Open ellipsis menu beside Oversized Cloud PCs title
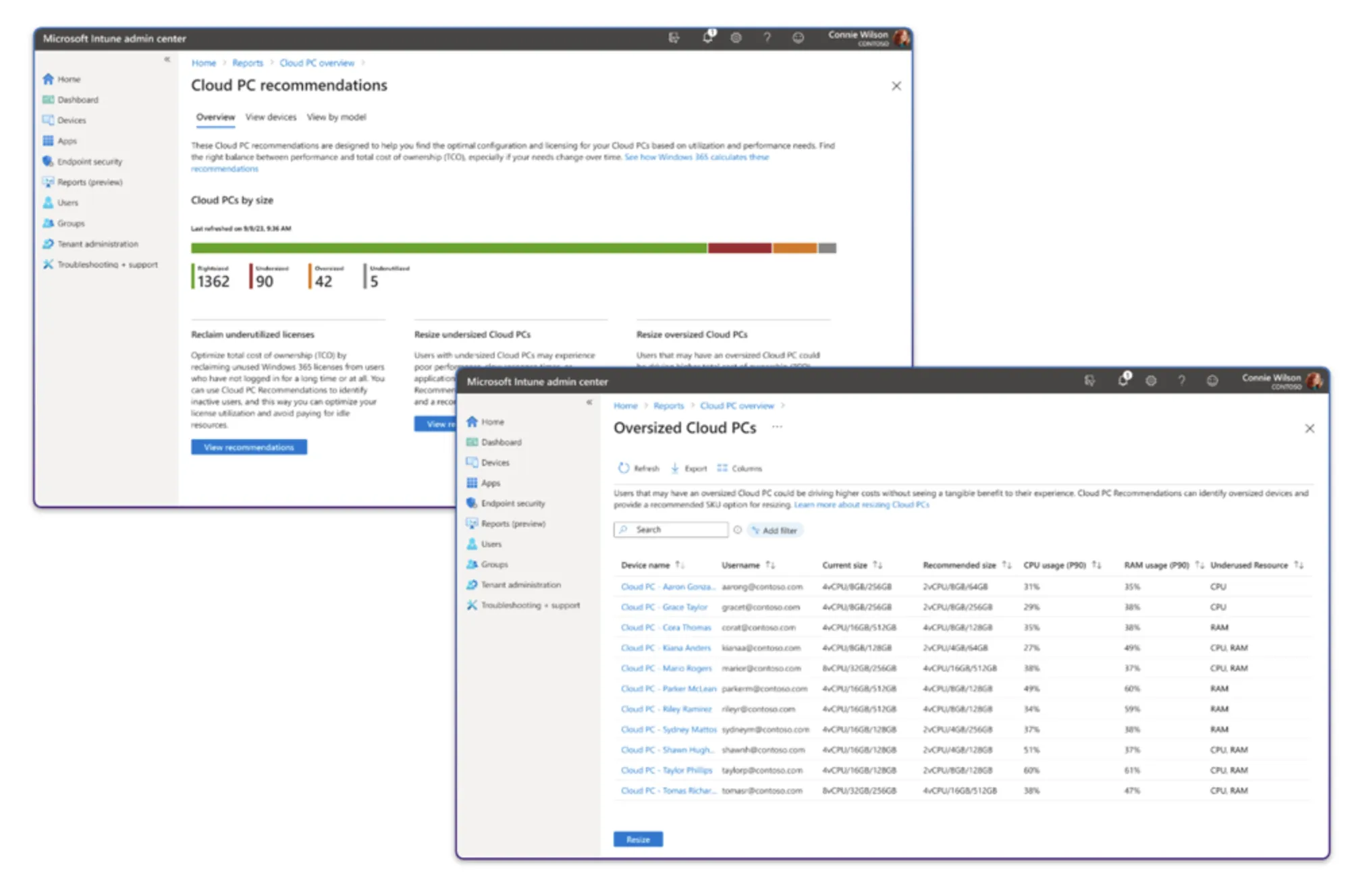 [x=777, y=427]
